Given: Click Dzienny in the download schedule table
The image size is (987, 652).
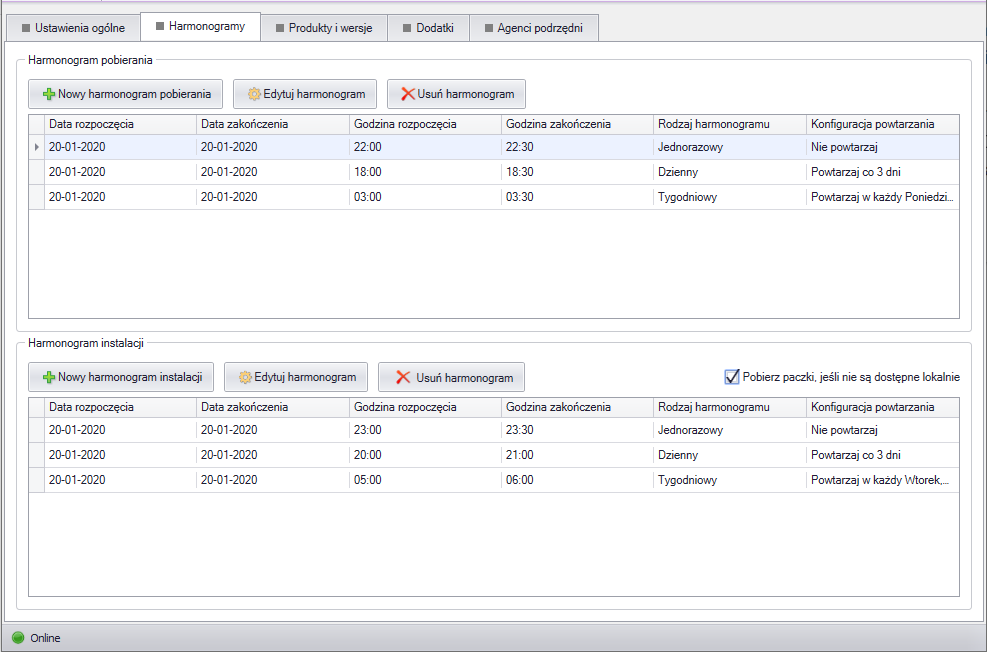Looking at the screenshot, I should [730, 172].
